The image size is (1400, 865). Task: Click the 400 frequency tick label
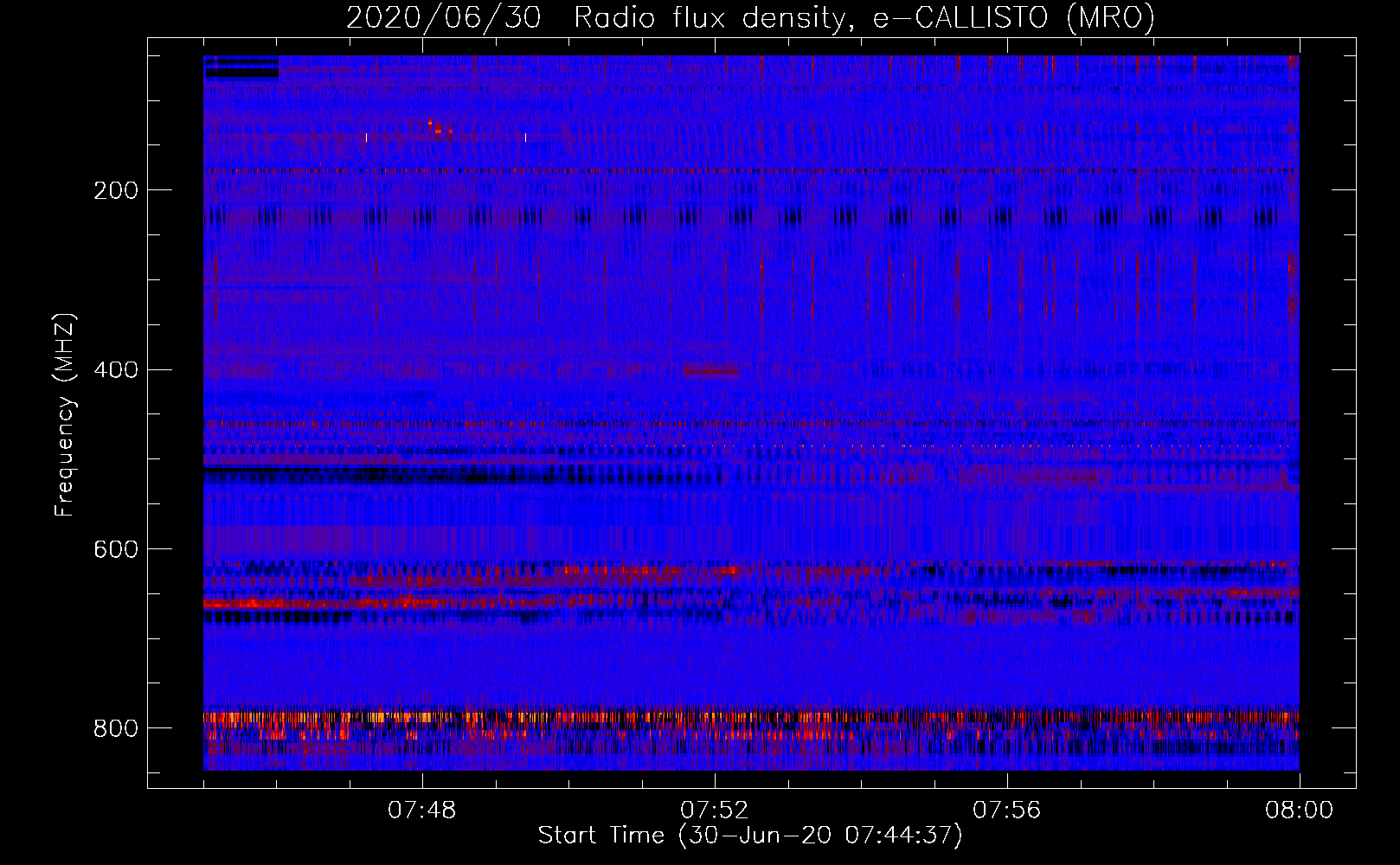(x=116, y=370)
